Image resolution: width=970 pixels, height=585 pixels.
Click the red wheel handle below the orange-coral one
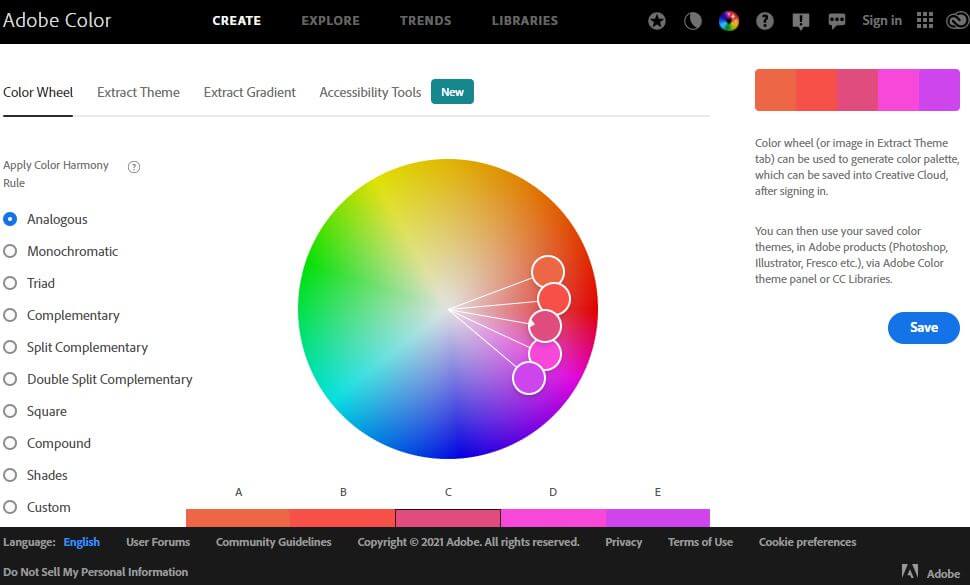[x=554, y=300]
